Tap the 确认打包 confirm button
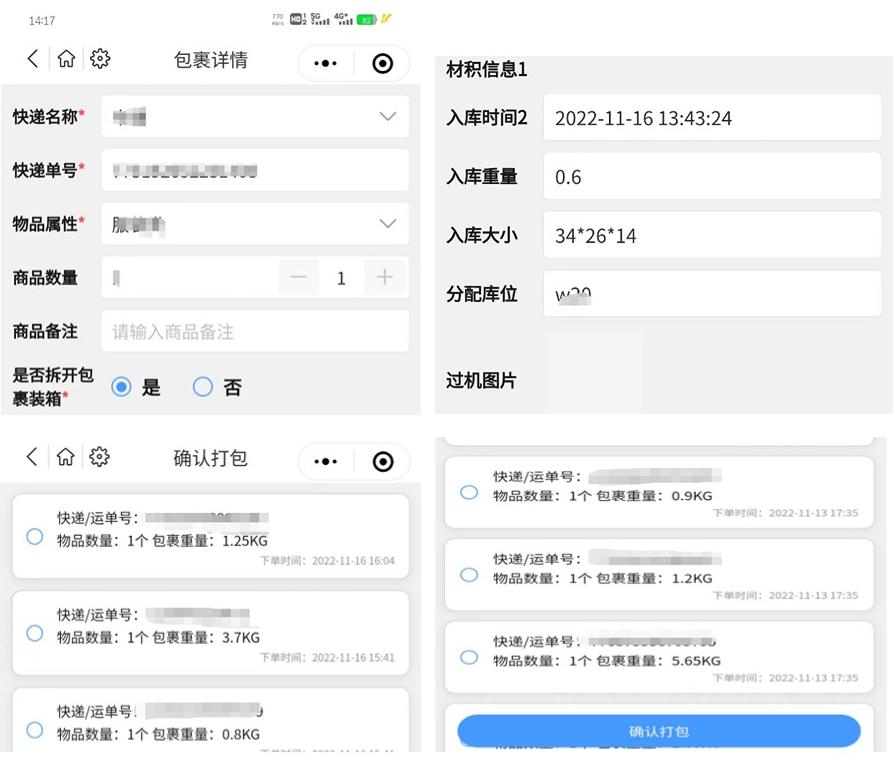 pyautogui.click(x=657, y=731)
